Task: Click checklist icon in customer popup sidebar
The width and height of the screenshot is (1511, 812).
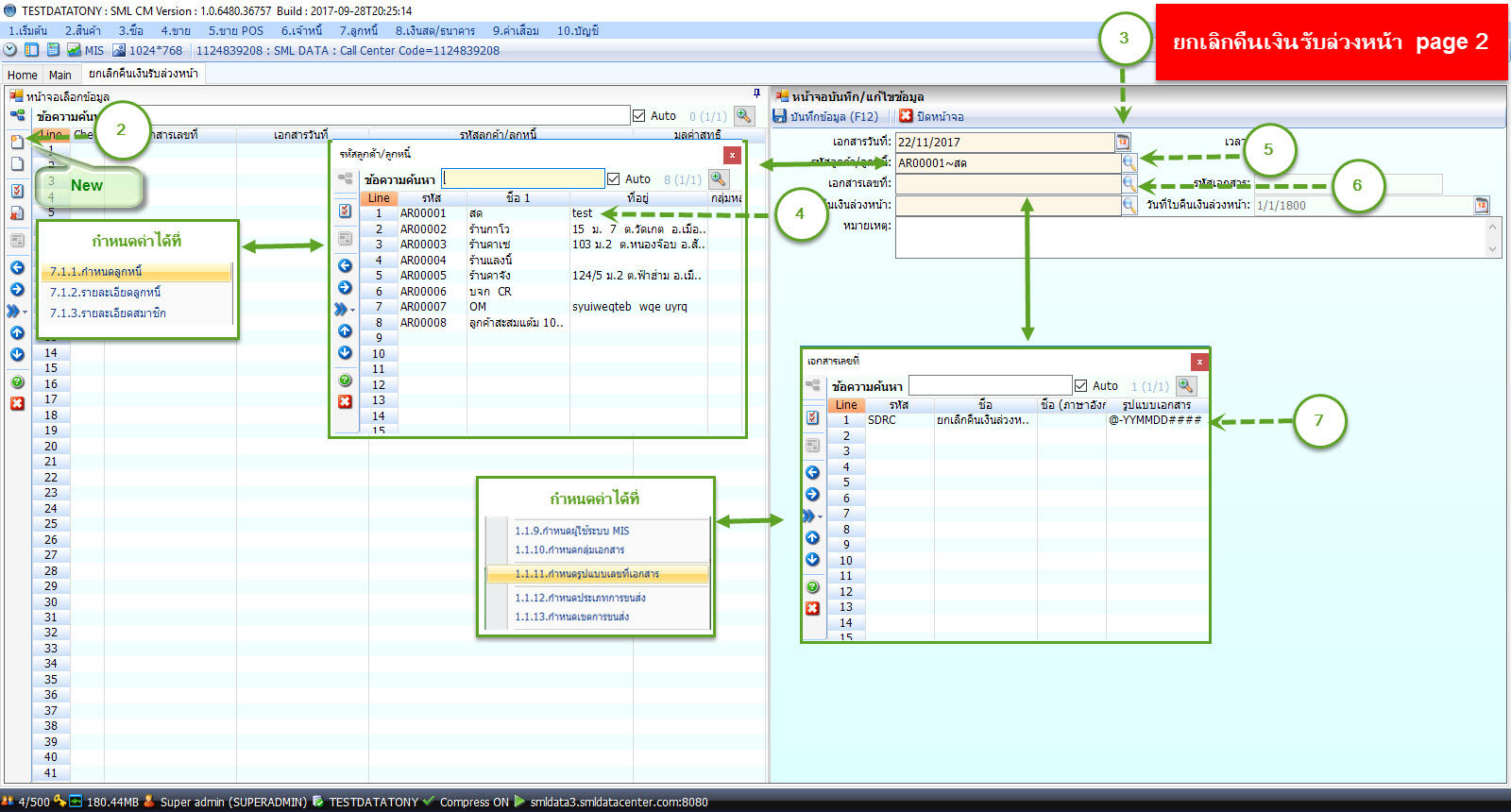Action: click(345, 211)
